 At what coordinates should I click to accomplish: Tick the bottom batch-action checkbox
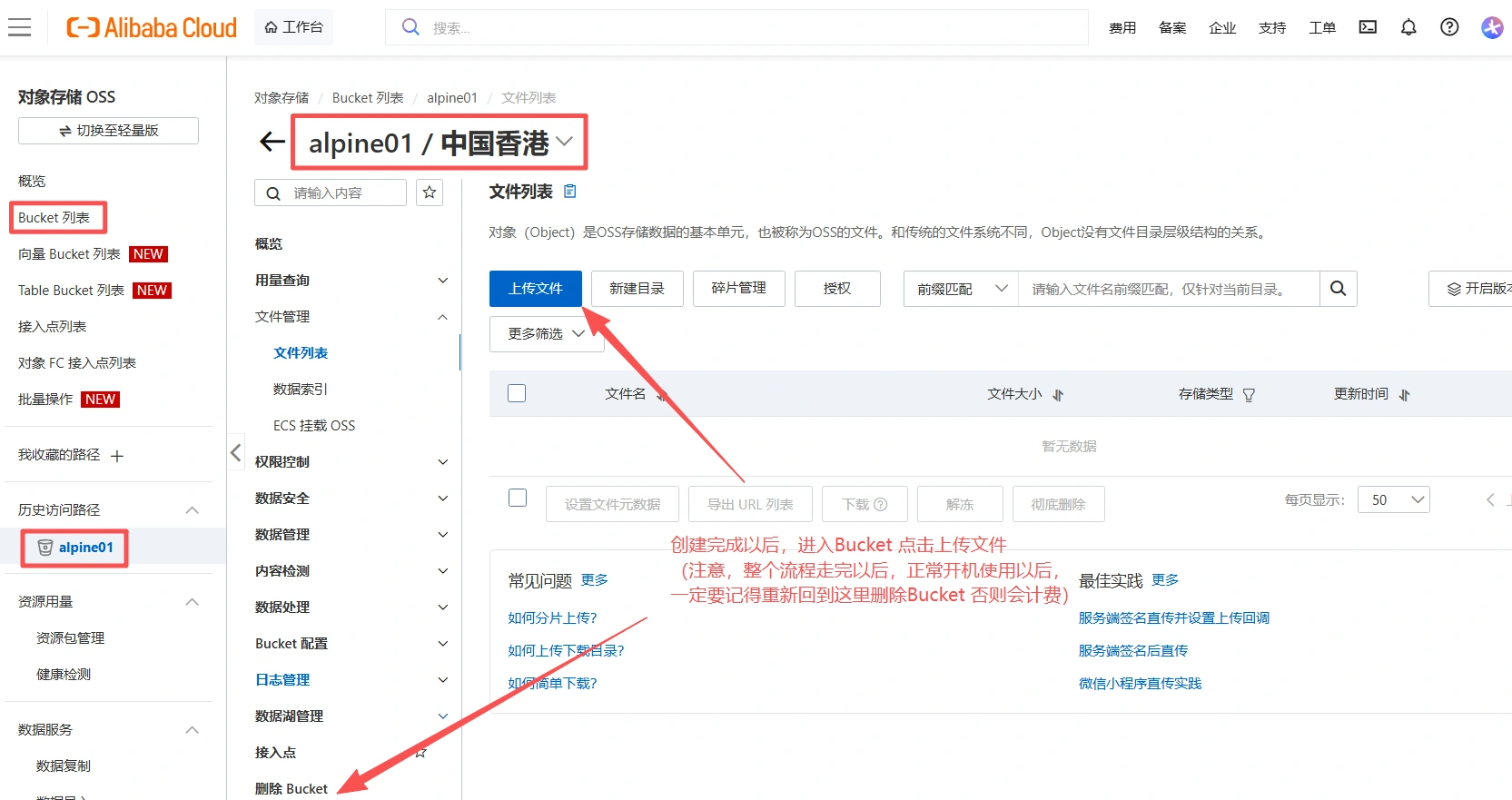(518, 498)
